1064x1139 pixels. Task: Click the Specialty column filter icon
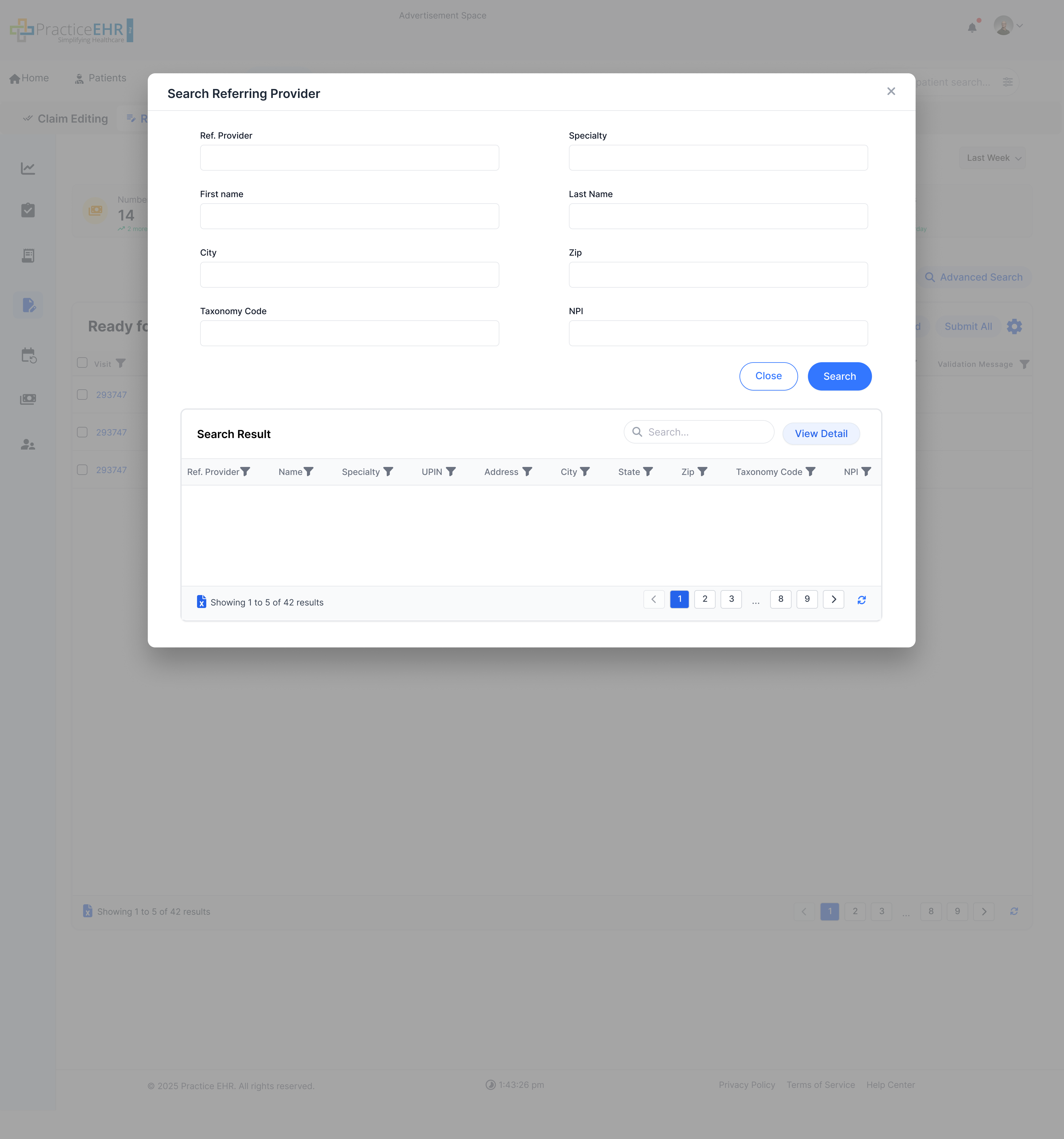[388, 472]
